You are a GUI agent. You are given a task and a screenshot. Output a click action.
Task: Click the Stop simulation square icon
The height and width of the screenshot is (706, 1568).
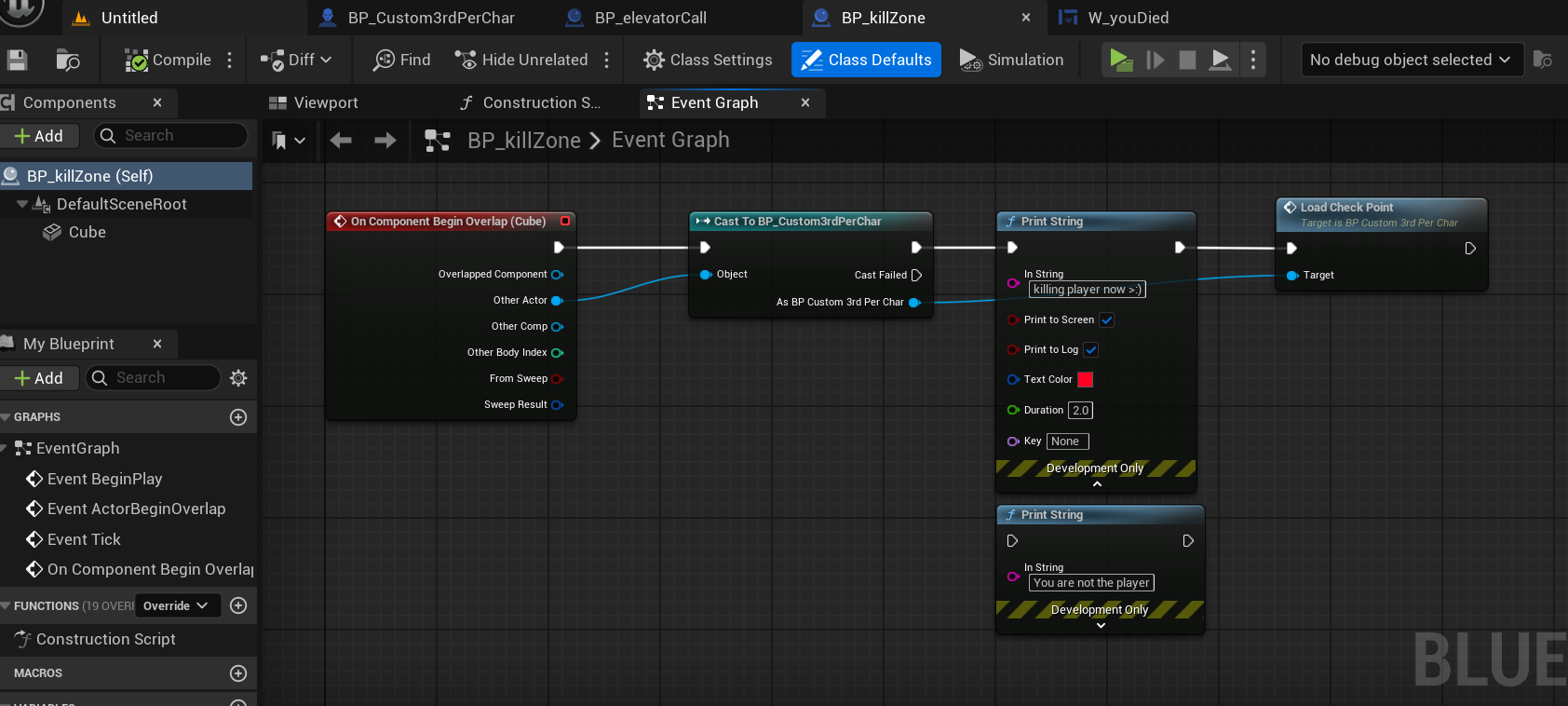click(1187, 61)
